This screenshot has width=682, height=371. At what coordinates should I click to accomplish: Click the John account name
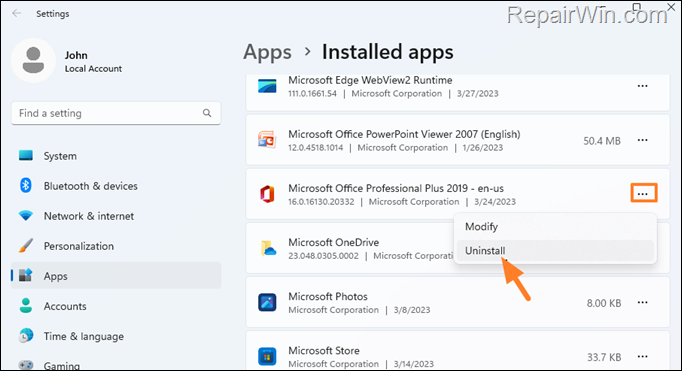[x=76, y=55]
